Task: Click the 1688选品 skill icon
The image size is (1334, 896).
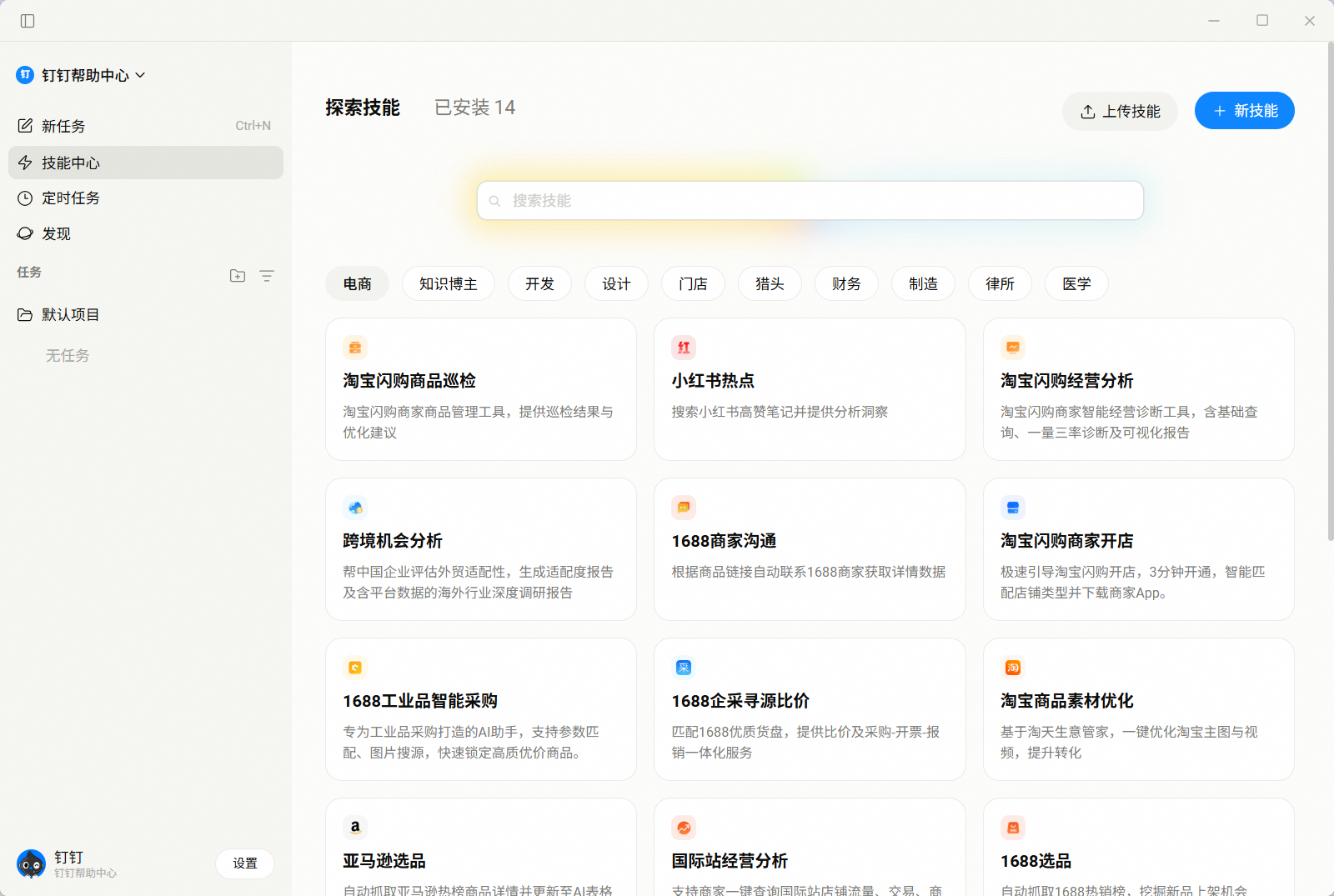Action: [1013, 828]
